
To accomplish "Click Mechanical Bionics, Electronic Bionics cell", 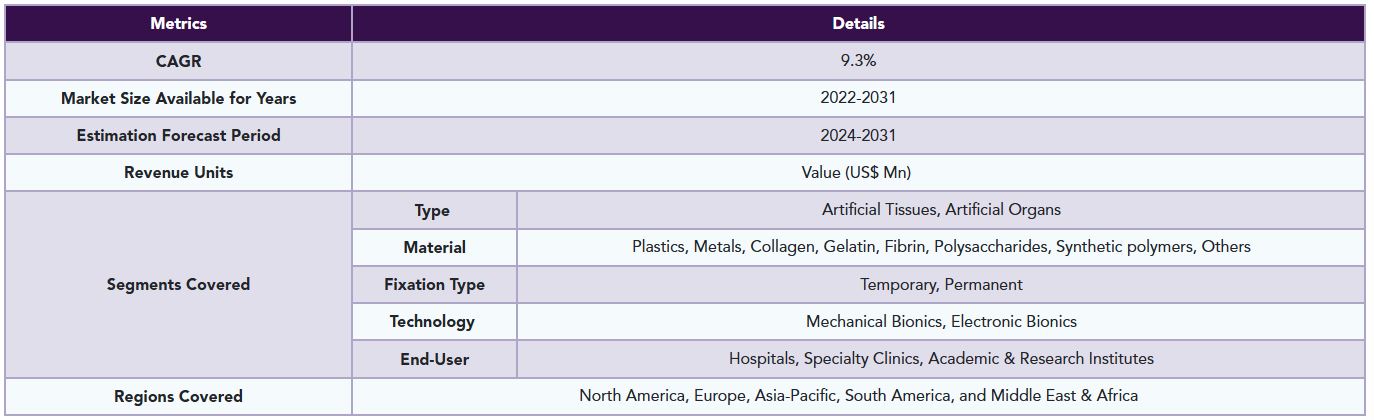I will point(941,321).
